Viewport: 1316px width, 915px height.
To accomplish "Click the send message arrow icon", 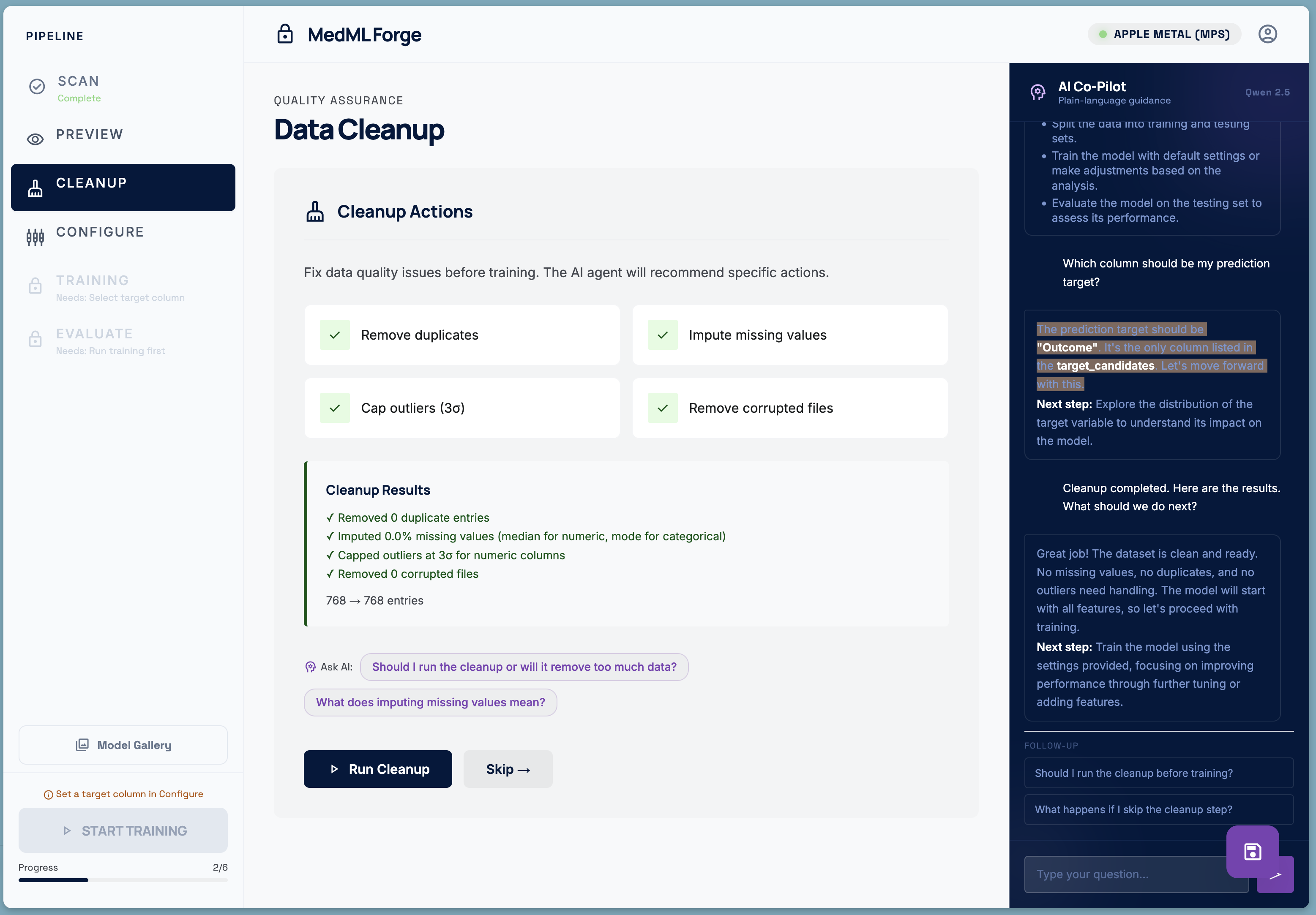I will [1281, 876].
